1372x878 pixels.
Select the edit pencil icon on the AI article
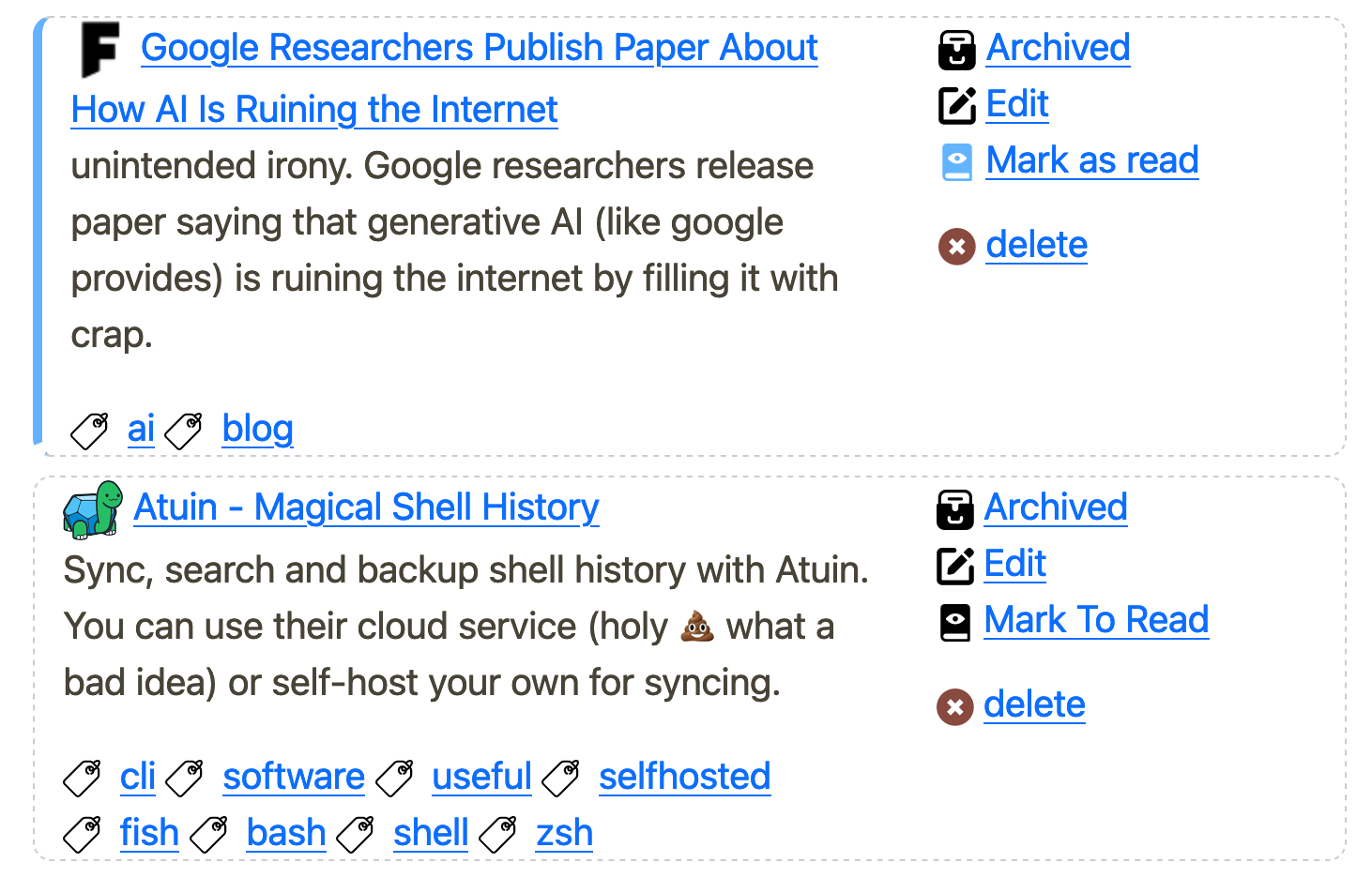pyautogui.click(x=956, y=106)
